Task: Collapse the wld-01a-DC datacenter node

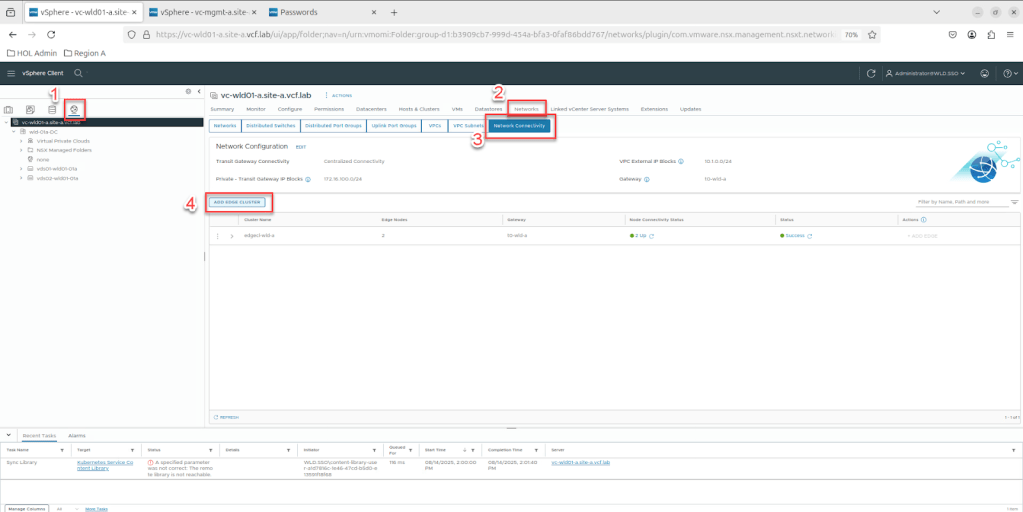Action: [x=14, y=131]
